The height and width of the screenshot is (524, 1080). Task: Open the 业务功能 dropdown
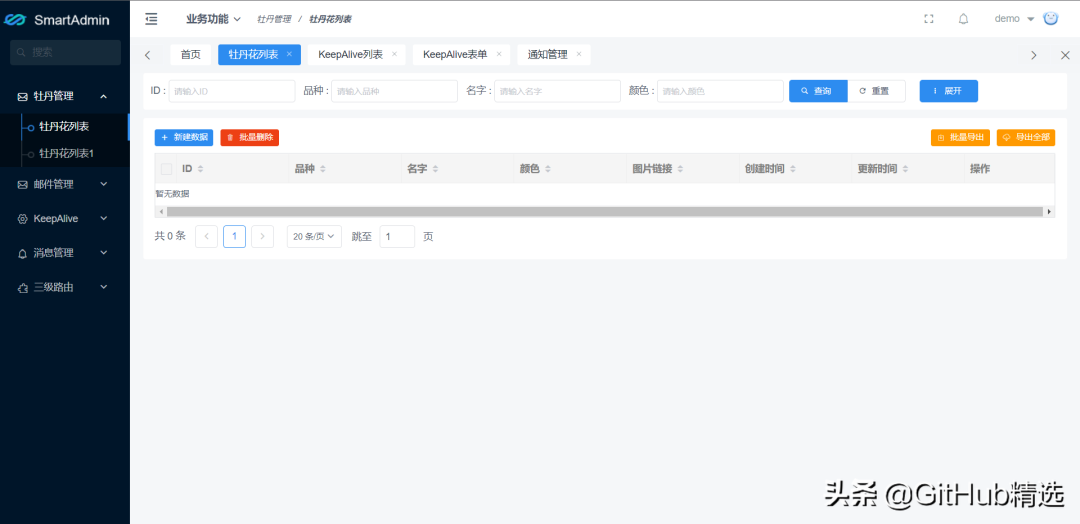214,19
